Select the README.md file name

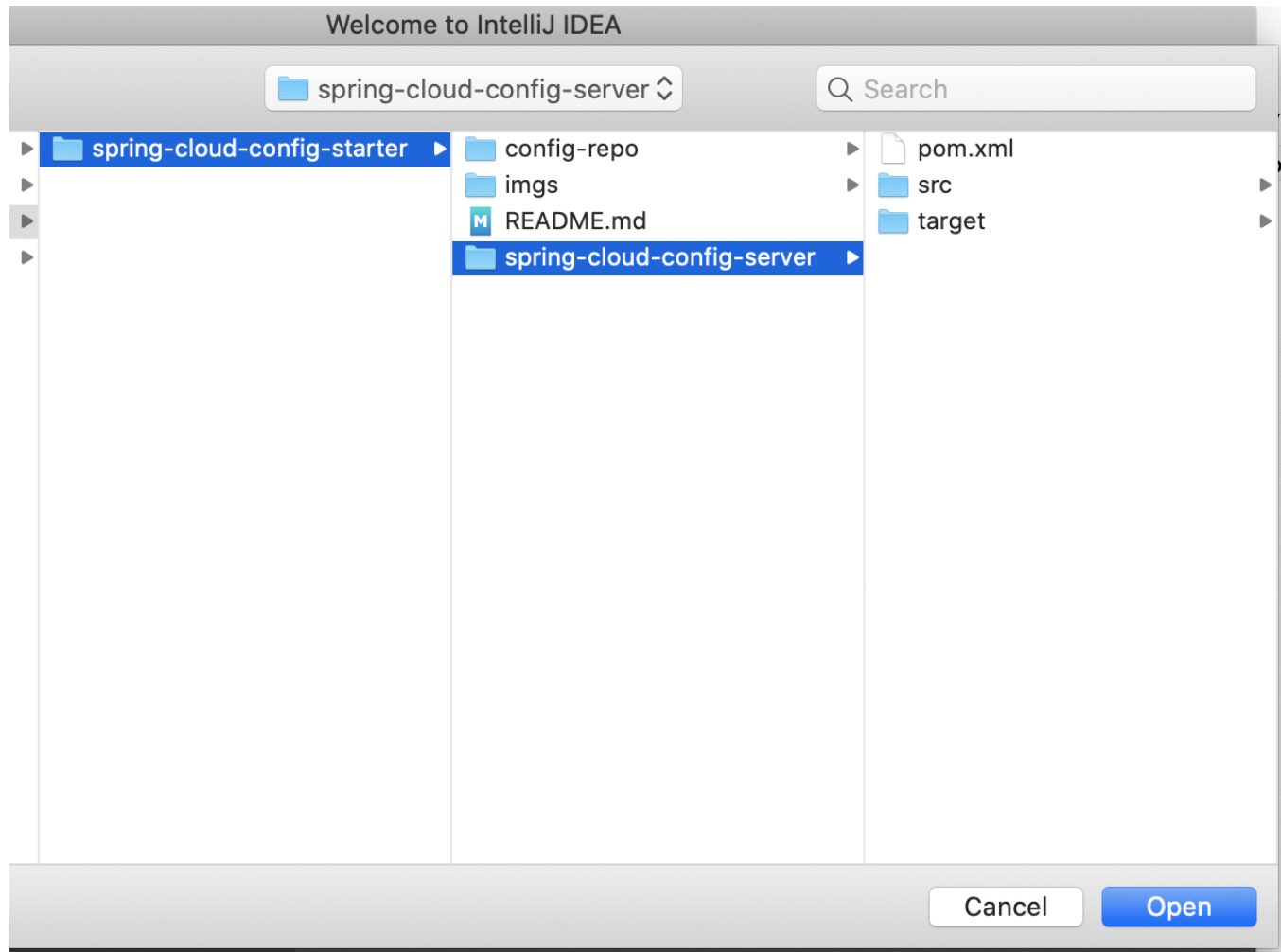coord(575,221)
